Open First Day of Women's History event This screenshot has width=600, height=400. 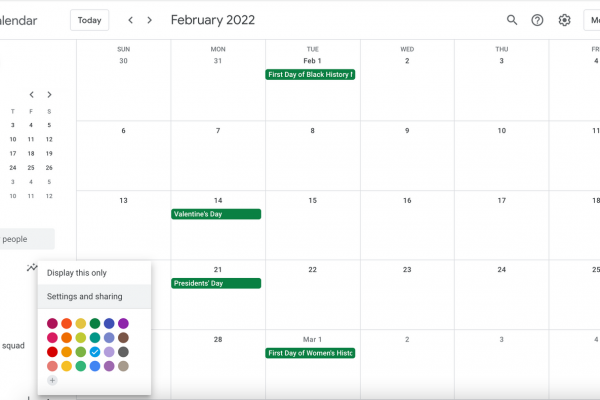tap(310, 353)
